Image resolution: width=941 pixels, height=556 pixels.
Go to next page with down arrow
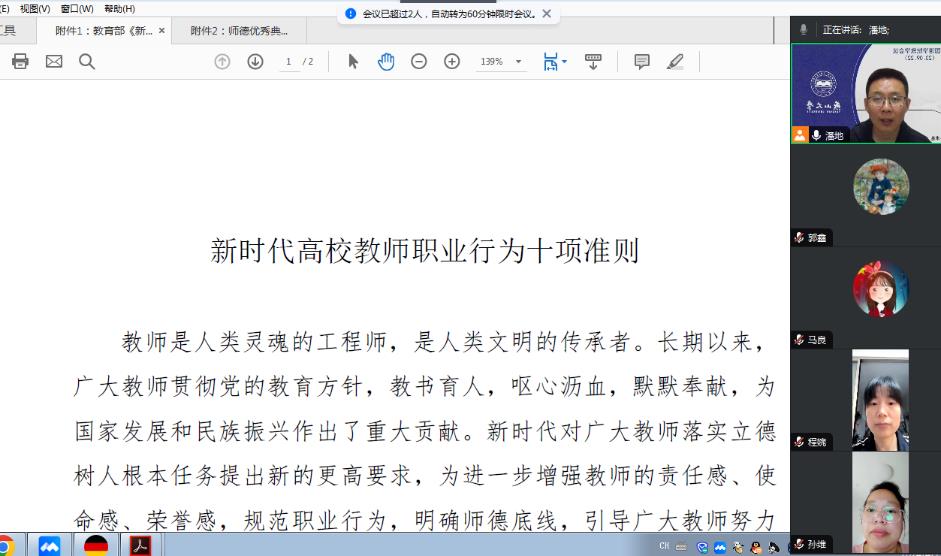[255, 61]
